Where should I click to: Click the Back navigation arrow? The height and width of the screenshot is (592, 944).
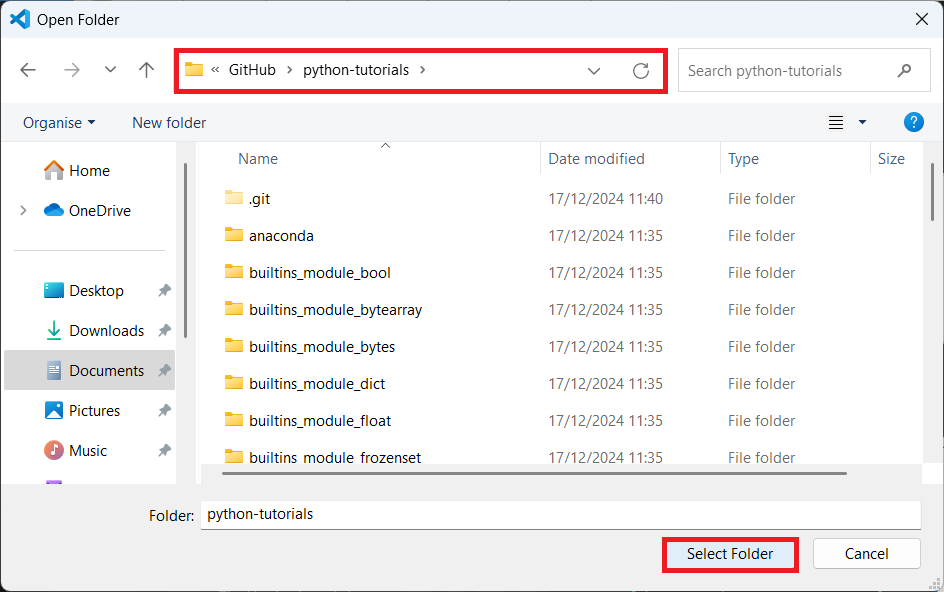point(28,70)
